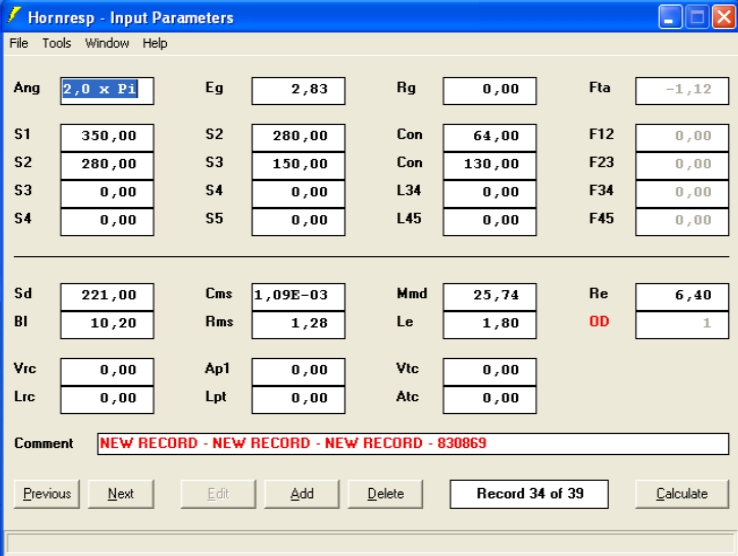Go to the Next record
The width and height of the screenshot is (738, 556).
[x=120, y=494]
